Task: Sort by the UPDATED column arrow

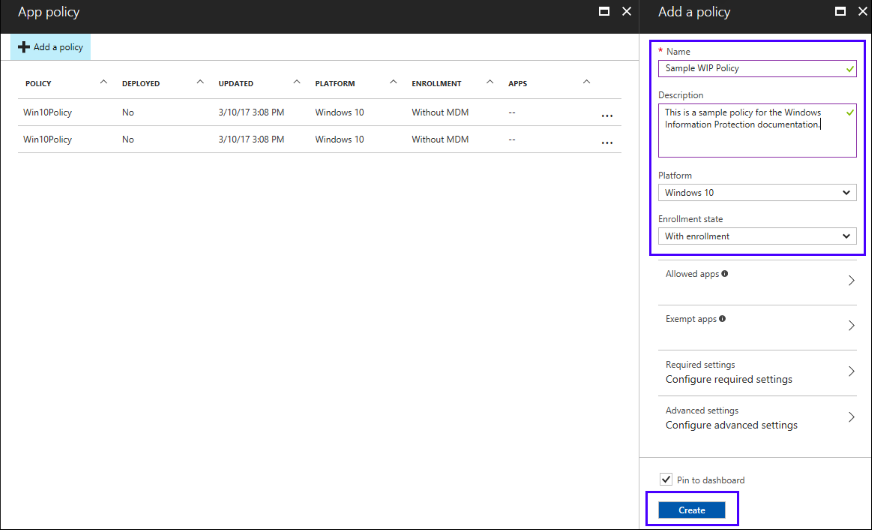Action: 296,82
